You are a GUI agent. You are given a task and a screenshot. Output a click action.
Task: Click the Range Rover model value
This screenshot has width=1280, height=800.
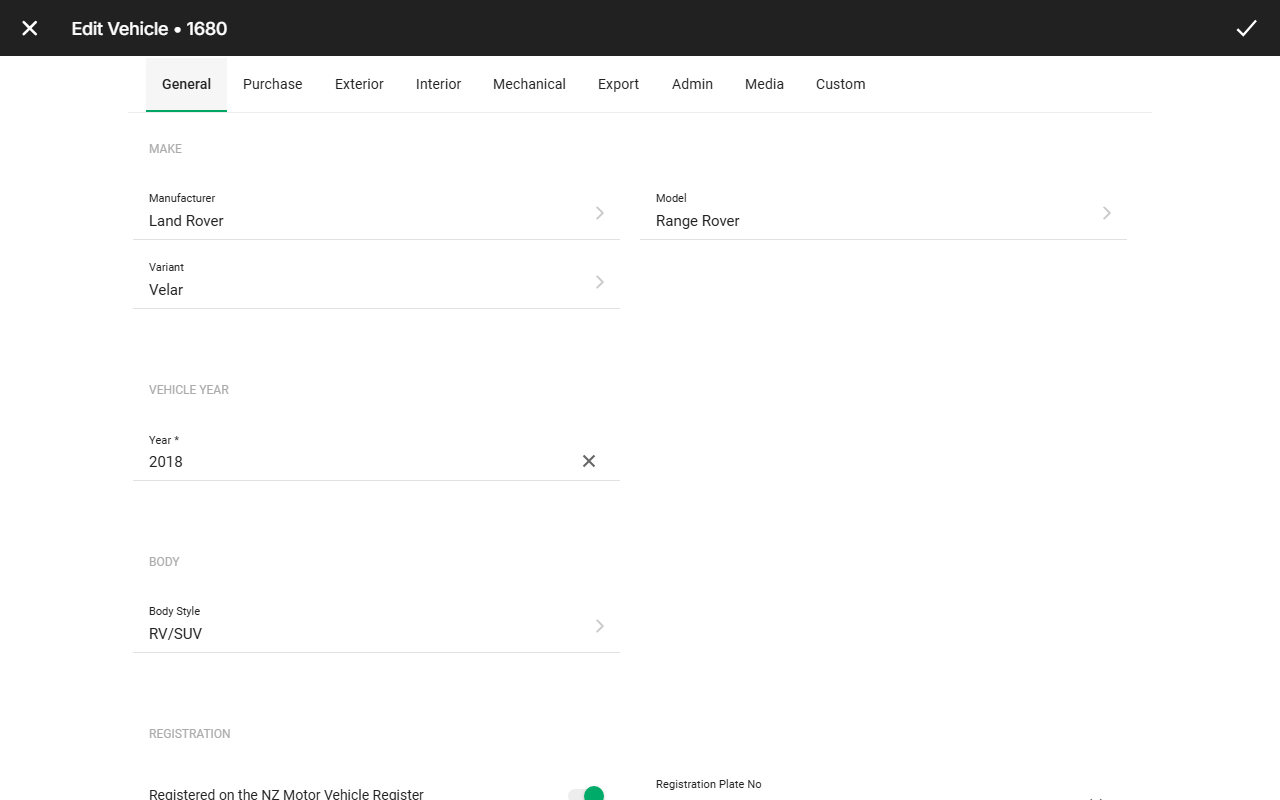pyautogui.click(x=697, y=221)
